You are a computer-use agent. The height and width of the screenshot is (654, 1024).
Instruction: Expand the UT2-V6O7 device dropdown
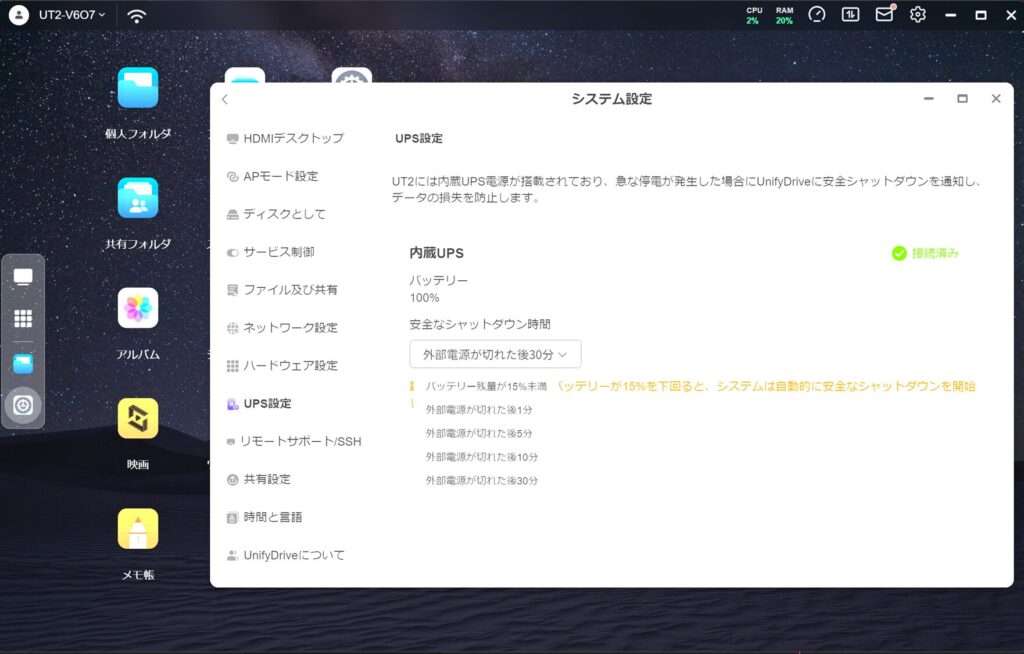(x=72, y=14)
